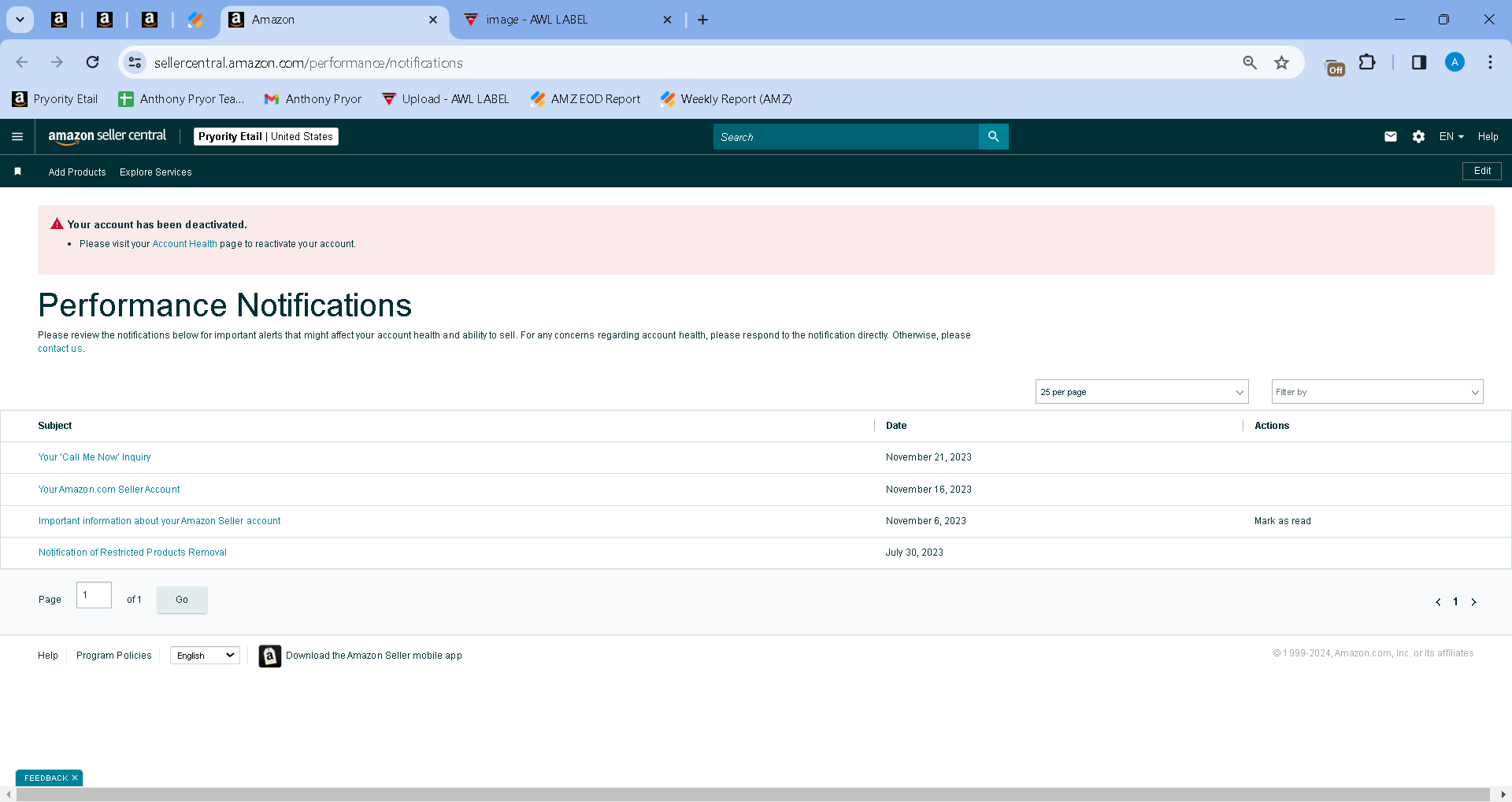
Task: Click the page number input field
Action: coord(94,595)
